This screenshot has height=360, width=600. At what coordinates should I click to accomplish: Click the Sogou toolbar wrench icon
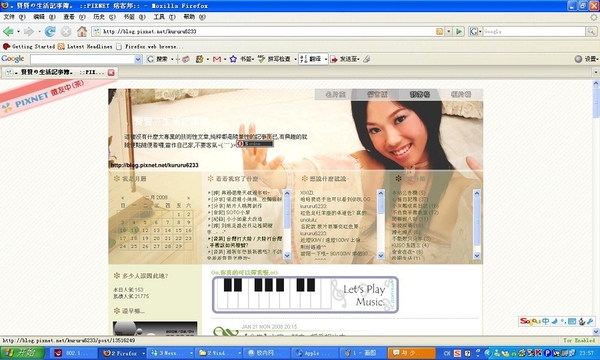(x=590, y=321)
